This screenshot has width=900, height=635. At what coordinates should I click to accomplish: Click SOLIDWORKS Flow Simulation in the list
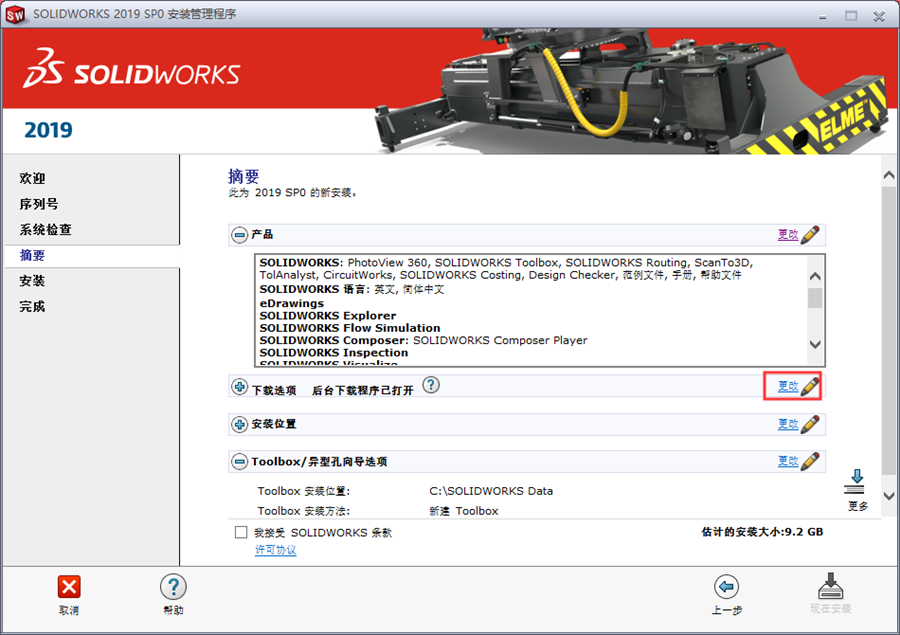click(x=350, y=328)
